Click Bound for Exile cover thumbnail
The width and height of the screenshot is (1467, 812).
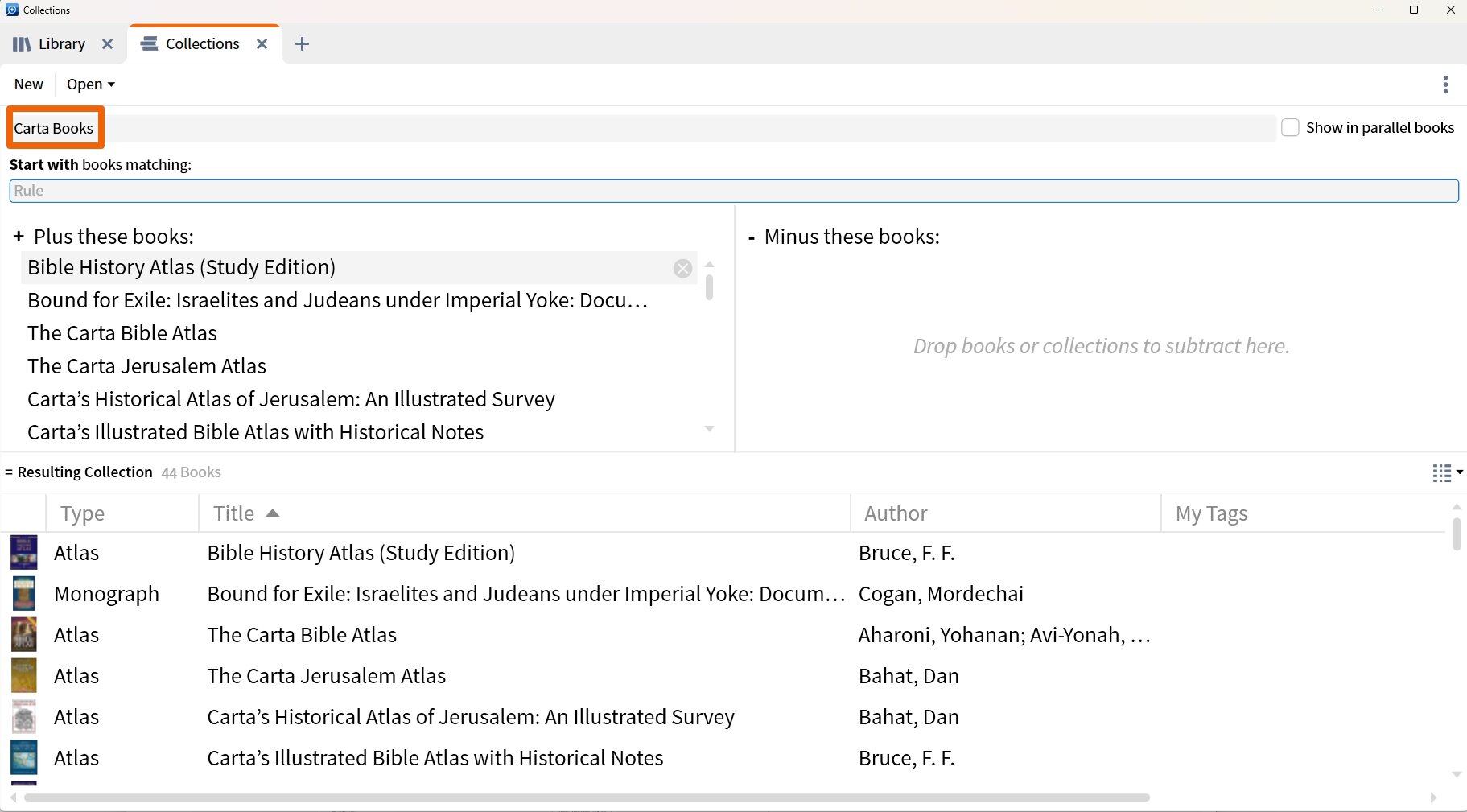[x=23, y=594]
